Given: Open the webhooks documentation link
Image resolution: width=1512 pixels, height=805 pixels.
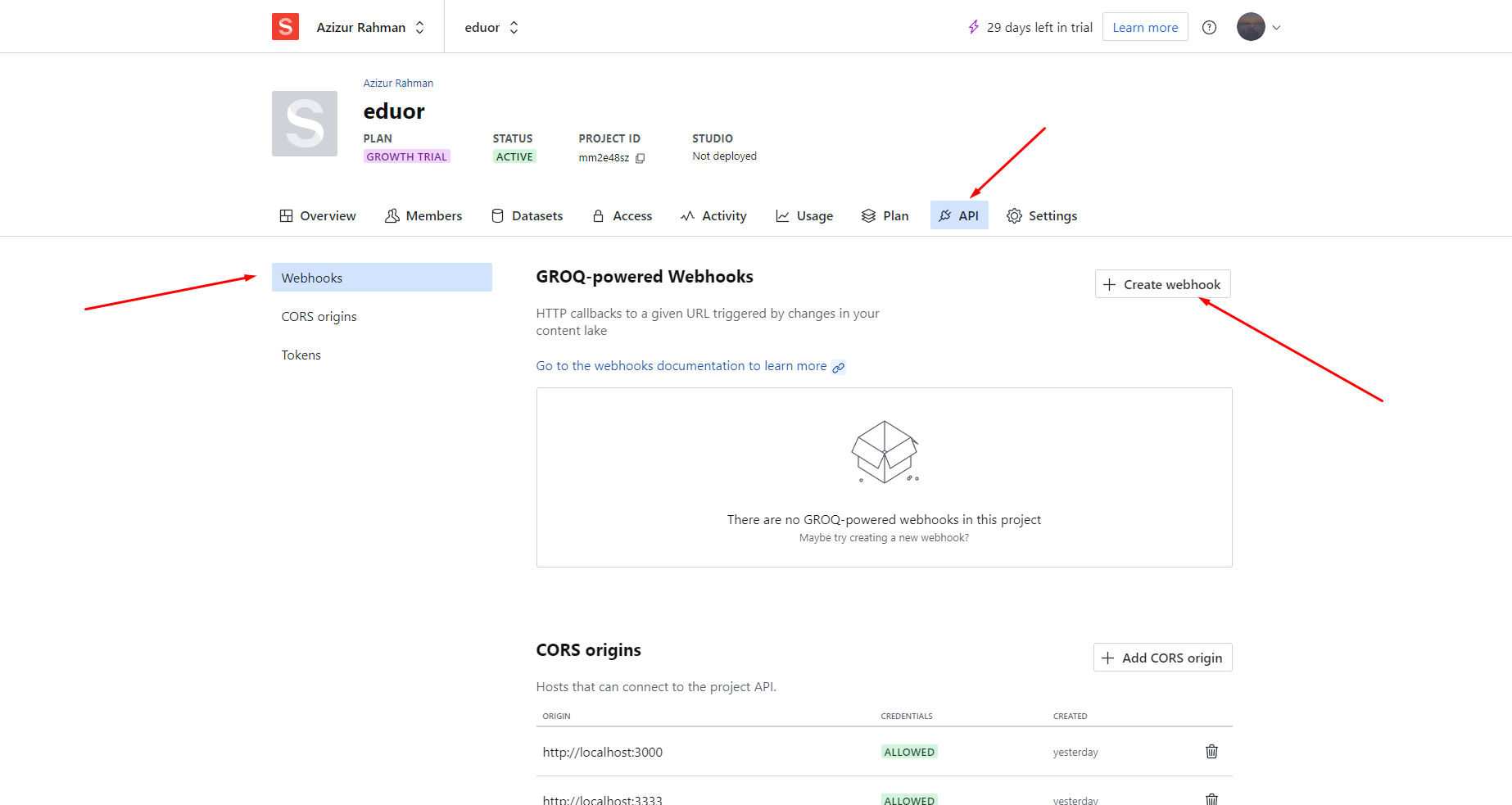Looking at the screenshot, I should pos(681,366).
